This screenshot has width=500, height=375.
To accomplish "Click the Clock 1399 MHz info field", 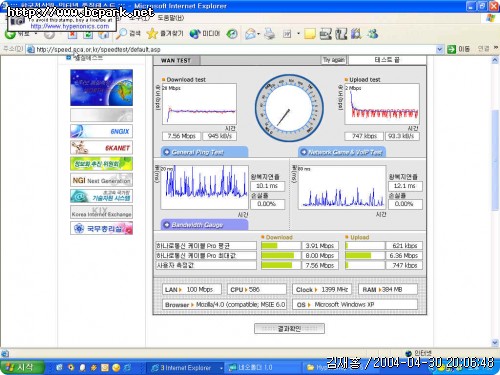I will pyautogui.click(x=322, y=289).
